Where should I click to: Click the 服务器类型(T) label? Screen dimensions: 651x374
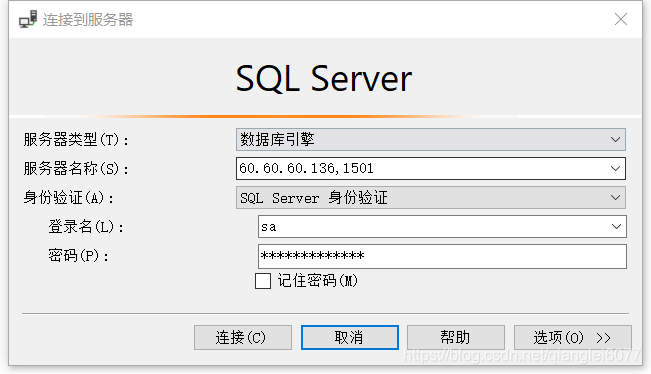(76, 139)
